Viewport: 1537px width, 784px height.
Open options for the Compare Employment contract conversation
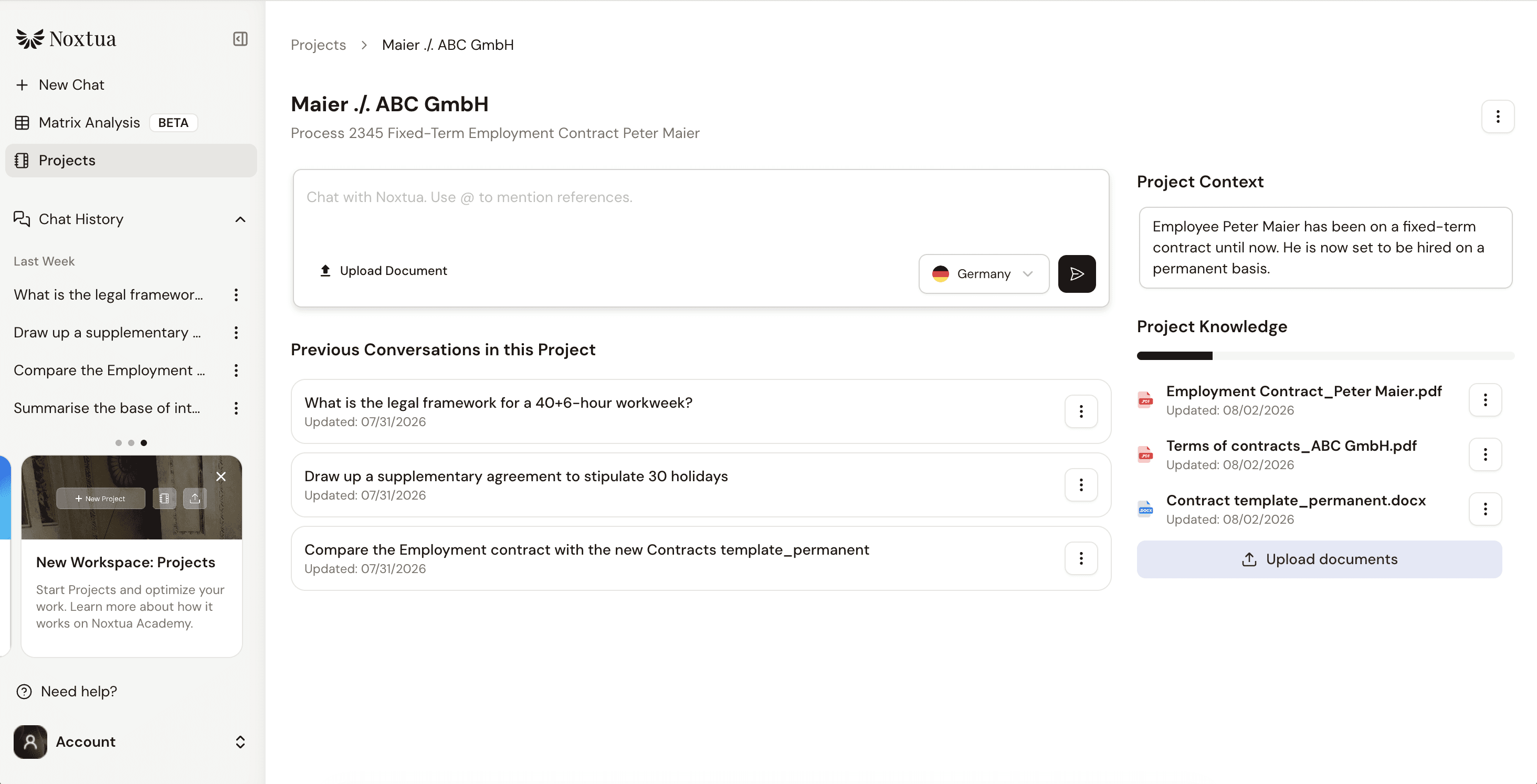(1080, 558)
